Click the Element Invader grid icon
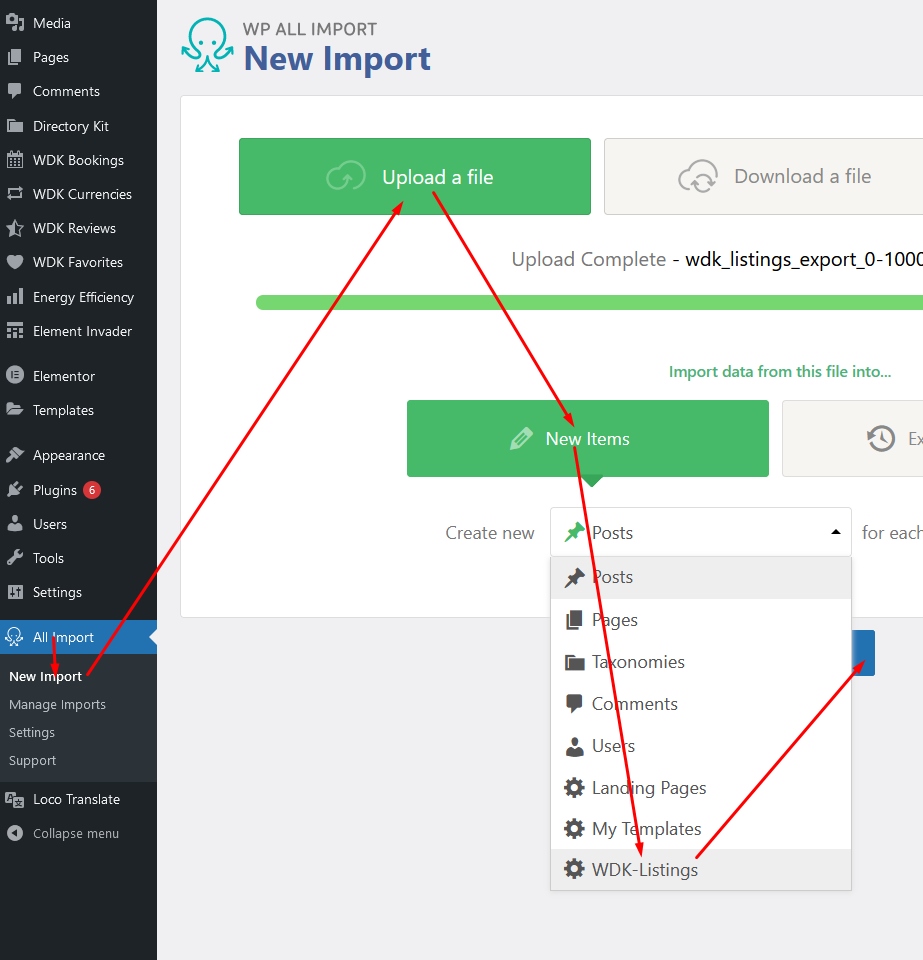Image resolution: width=923 pixels, height=960 pixels. (x=15, y=331)
